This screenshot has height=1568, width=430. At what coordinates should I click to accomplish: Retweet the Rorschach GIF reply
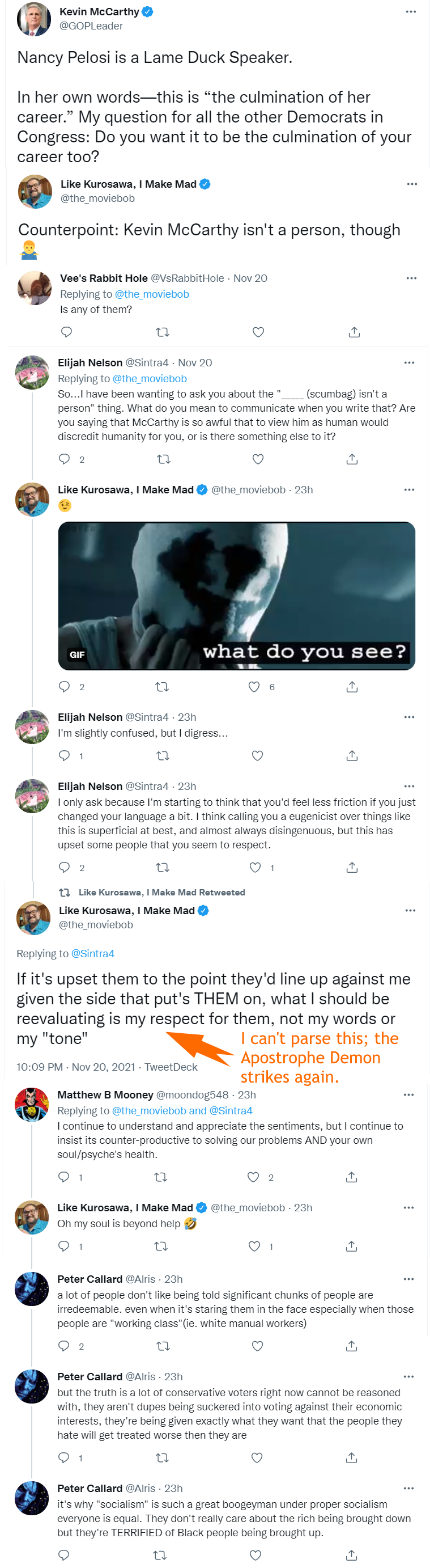coord(163,687)
